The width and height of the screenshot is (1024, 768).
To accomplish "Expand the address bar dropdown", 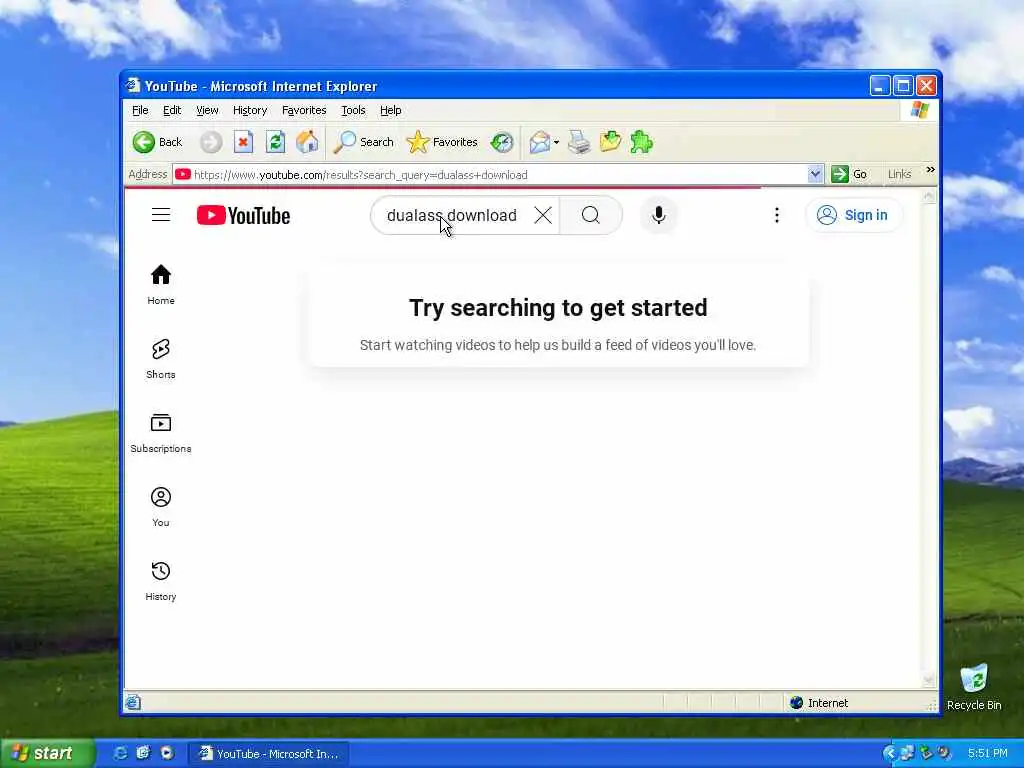I will pyautogui.click(x=815, y=174).
